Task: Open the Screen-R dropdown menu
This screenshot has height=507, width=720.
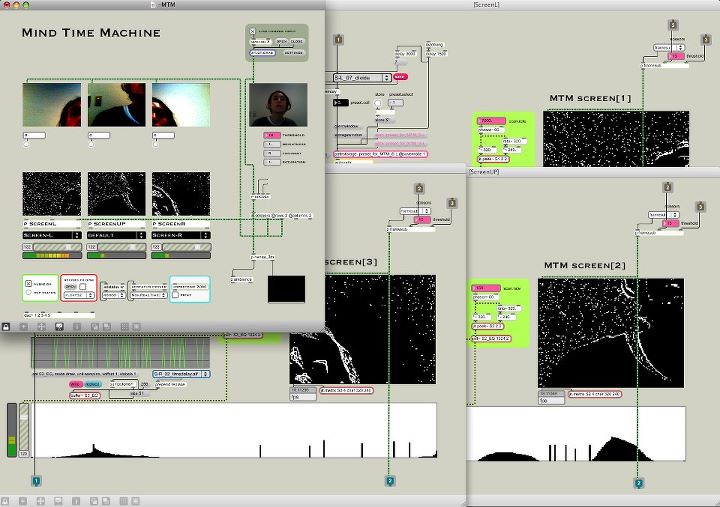Action: click(180, 234)
